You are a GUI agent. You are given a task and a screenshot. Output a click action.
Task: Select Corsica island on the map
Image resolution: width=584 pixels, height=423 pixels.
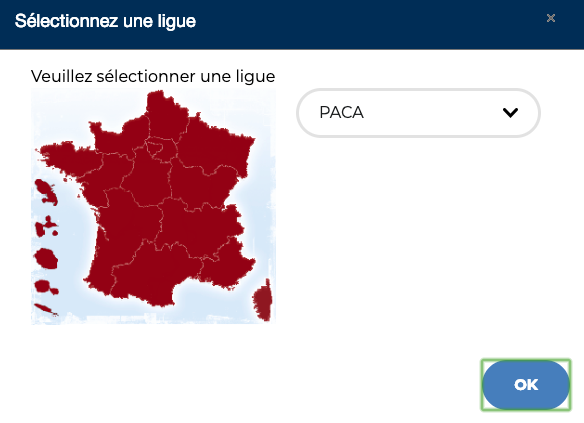(263, 300)
